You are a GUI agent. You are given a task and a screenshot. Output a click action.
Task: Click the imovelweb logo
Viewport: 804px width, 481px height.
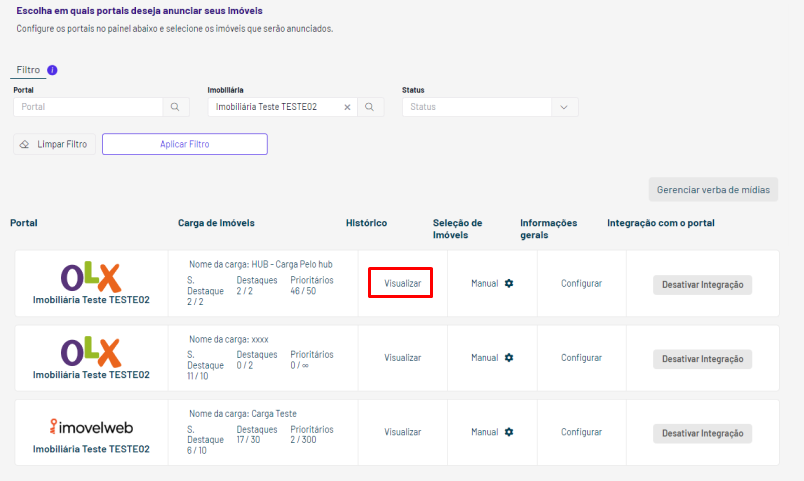click(91, 427)
